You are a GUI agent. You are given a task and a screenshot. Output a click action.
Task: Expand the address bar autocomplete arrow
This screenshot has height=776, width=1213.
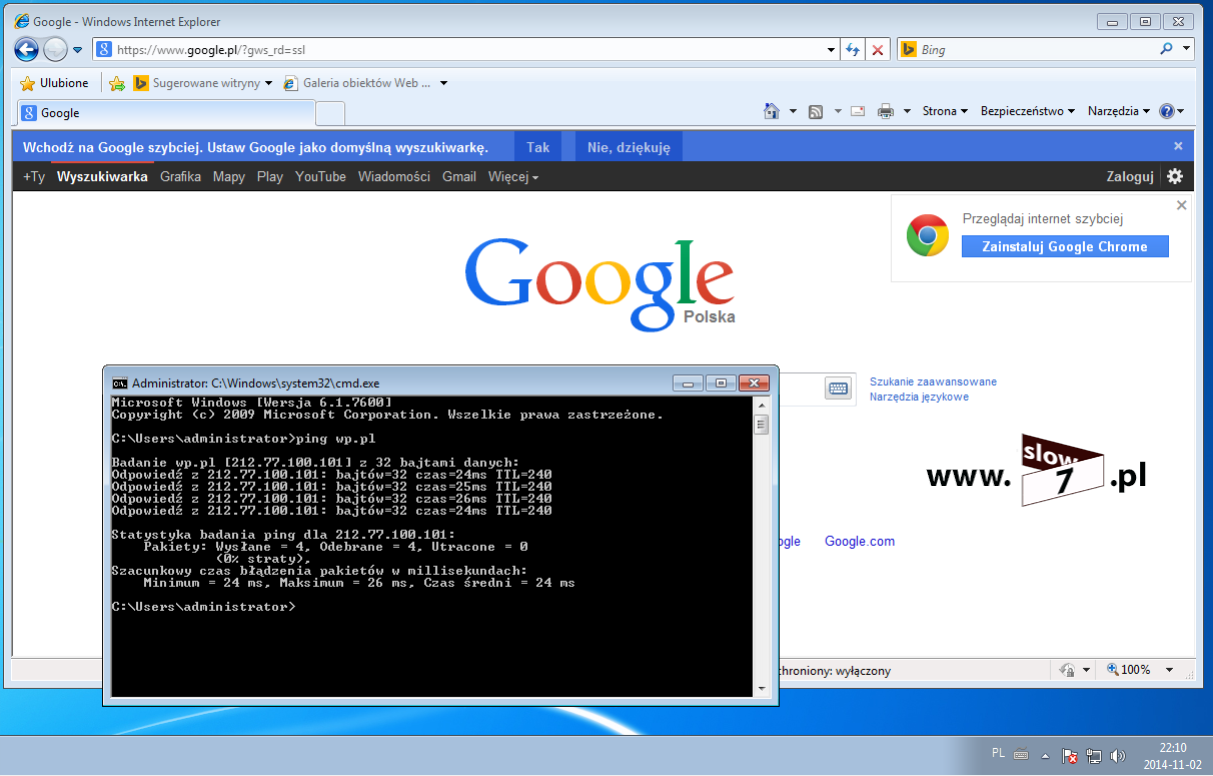tap(832, 49)
